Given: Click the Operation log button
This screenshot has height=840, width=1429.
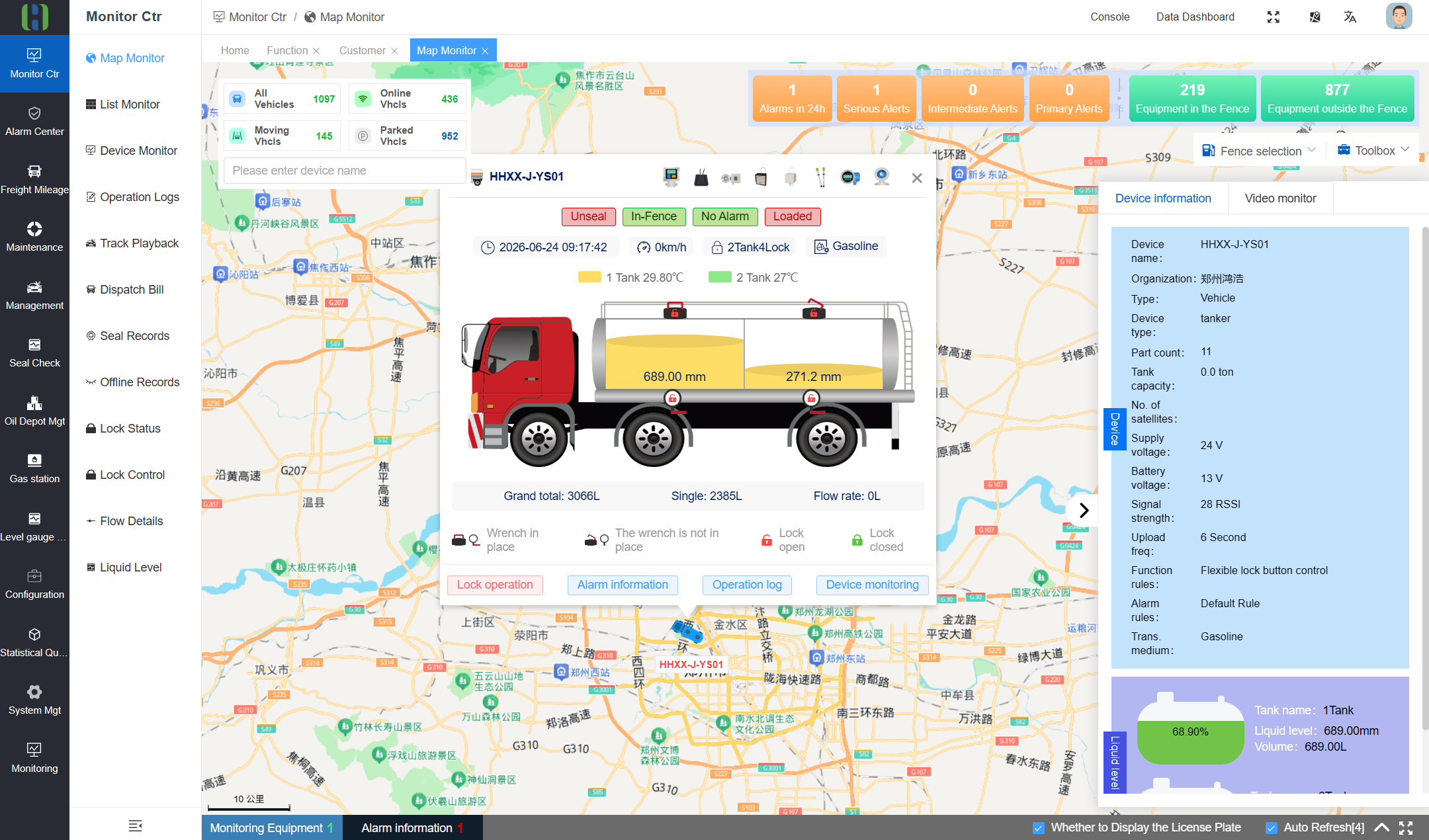Looking at the screenshot, I should (747, 585).
